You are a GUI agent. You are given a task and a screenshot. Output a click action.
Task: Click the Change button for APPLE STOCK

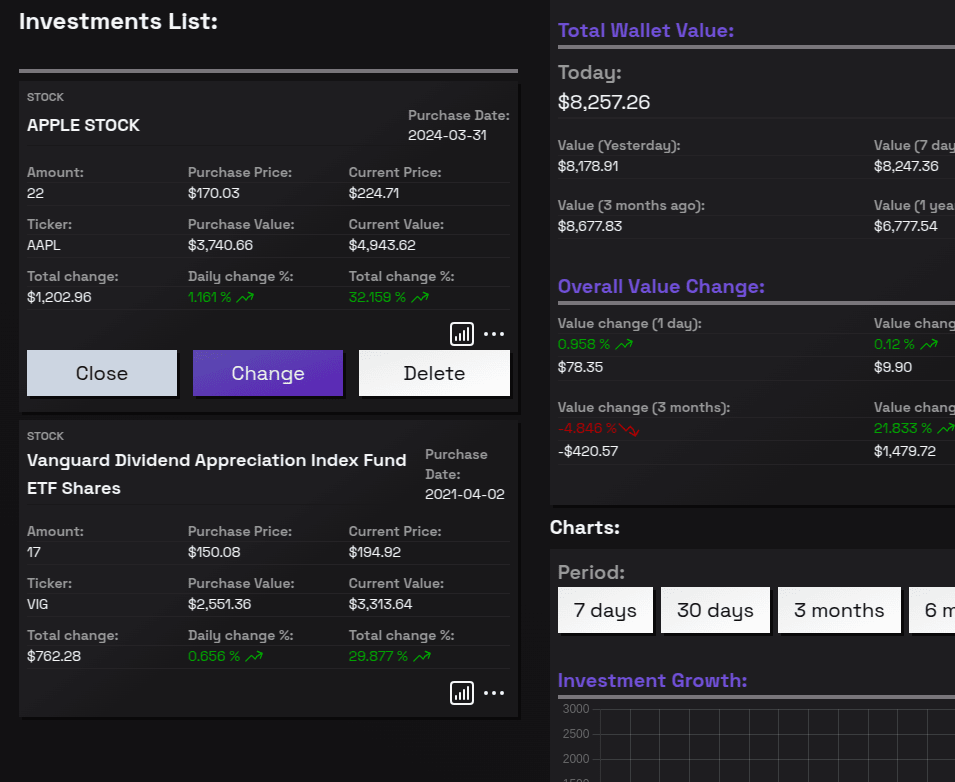click(x=267, y=373)
